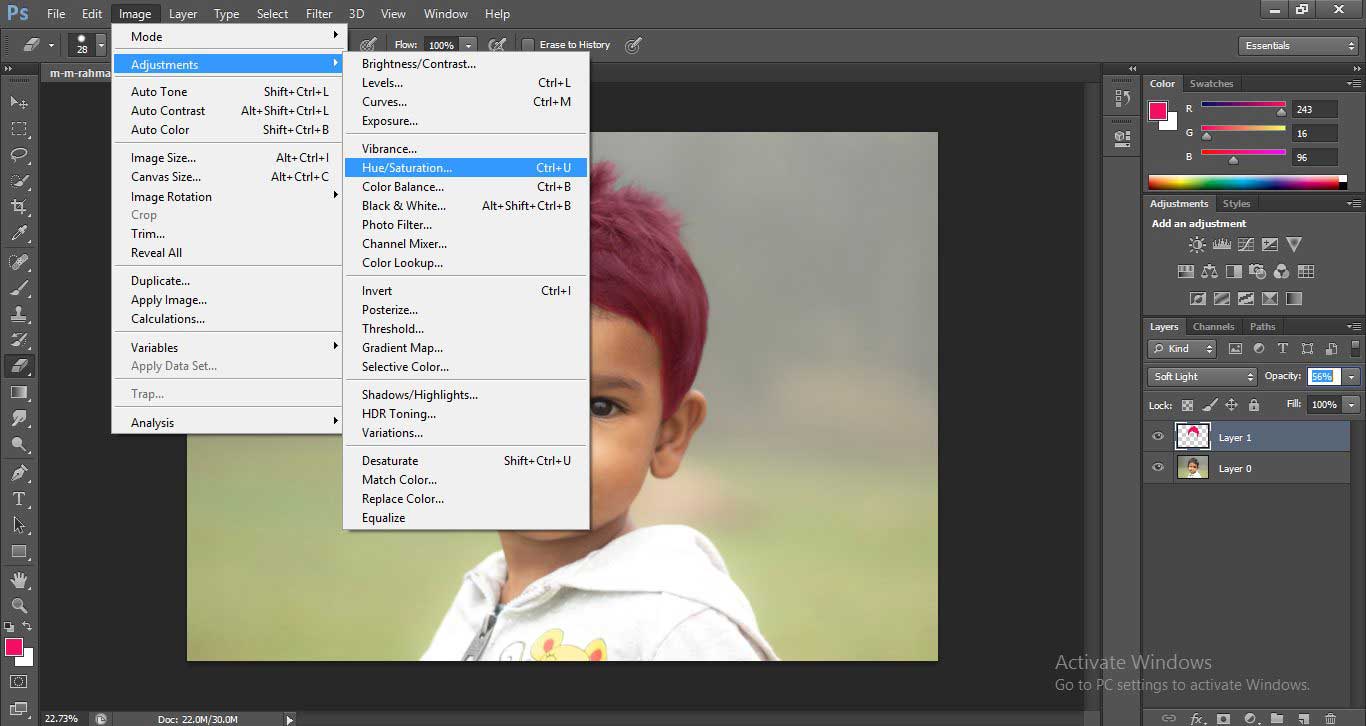Screen dimensions: 1366x726
Task: Select the Zoom tool
Action: 18,604
